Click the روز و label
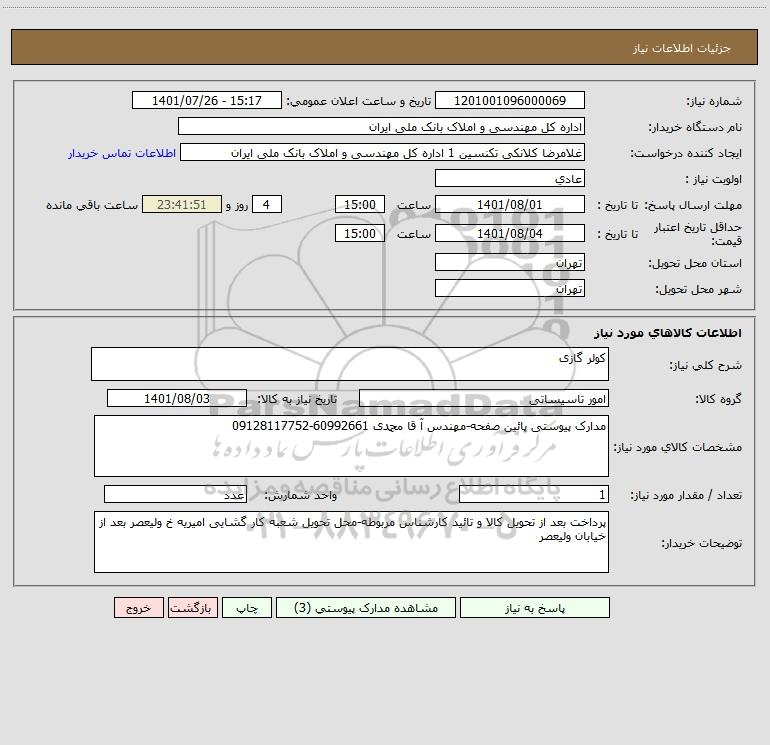Viewport: 770px width, 745px height. click(x=237, y=205)
